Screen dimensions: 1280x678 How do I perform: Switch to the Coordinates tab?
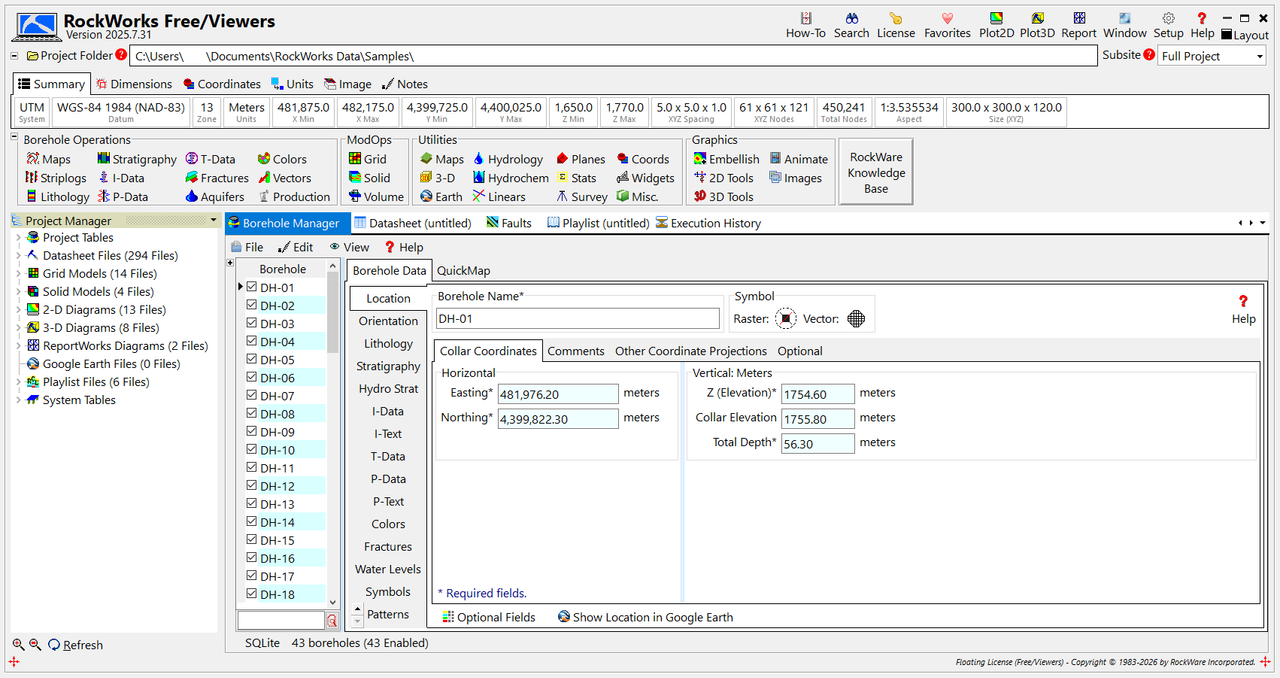coord(220,84)
